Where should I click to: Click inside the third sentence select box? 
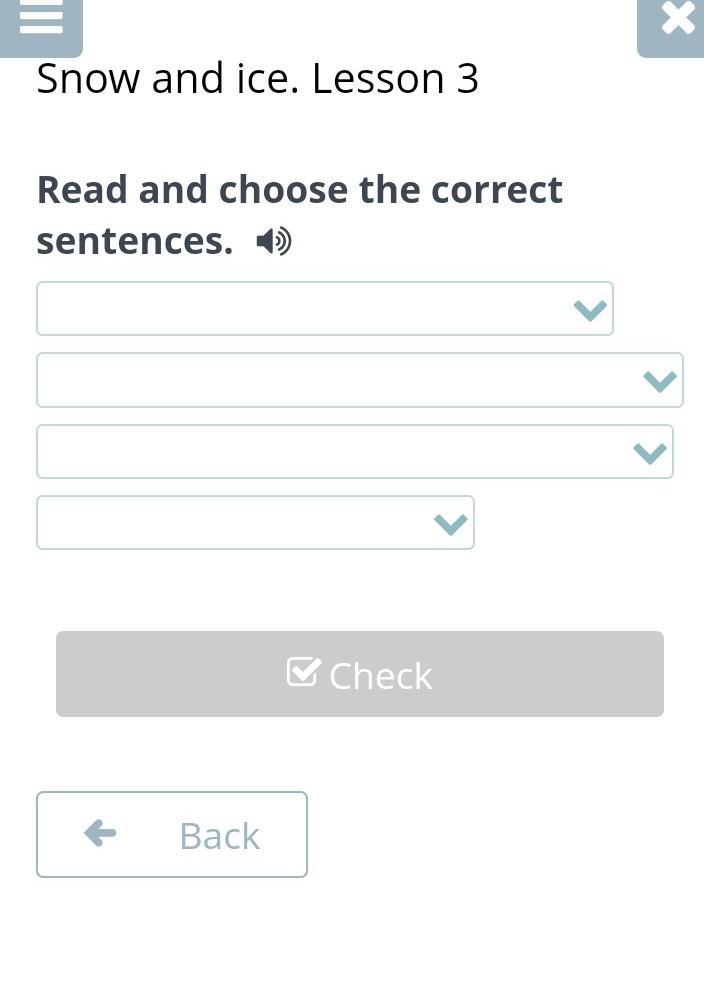pos(320,452)
